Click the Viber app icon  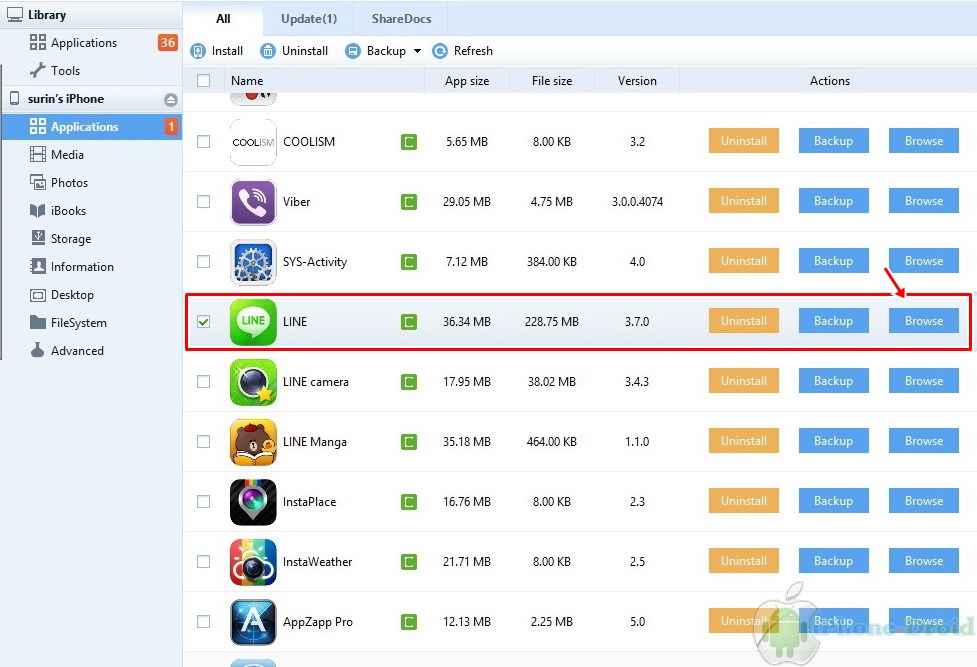[253, 202]
